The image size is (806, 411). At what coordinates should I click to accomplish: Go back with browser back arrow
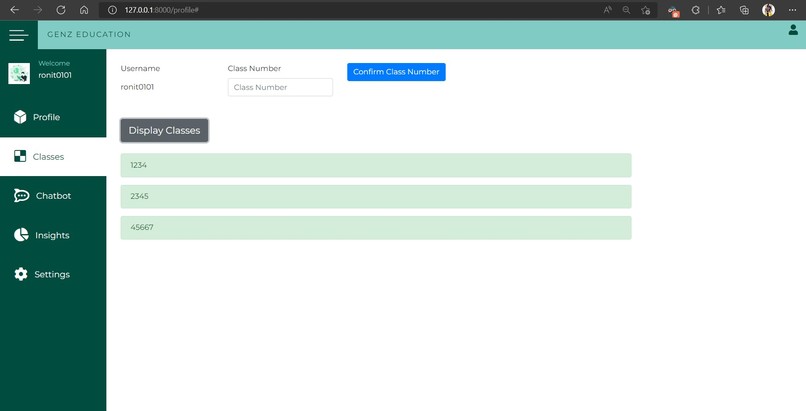[14, 10]
